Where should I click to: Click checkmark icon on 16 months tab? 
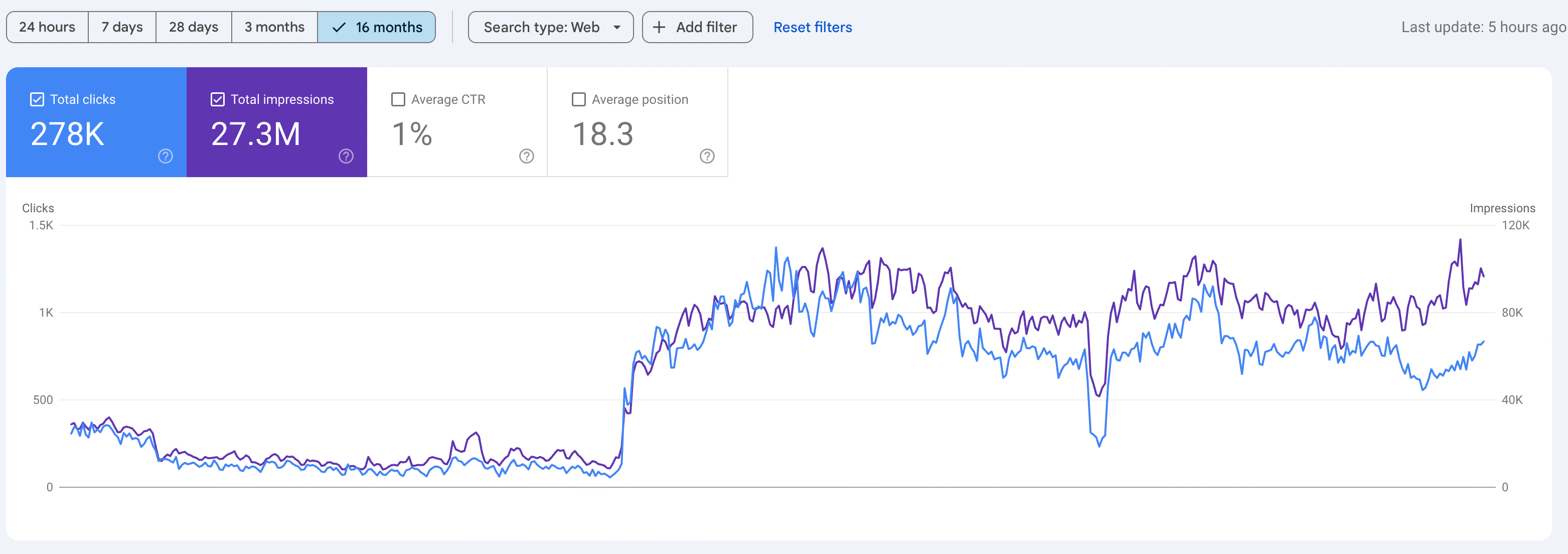(x=339, y=28)
